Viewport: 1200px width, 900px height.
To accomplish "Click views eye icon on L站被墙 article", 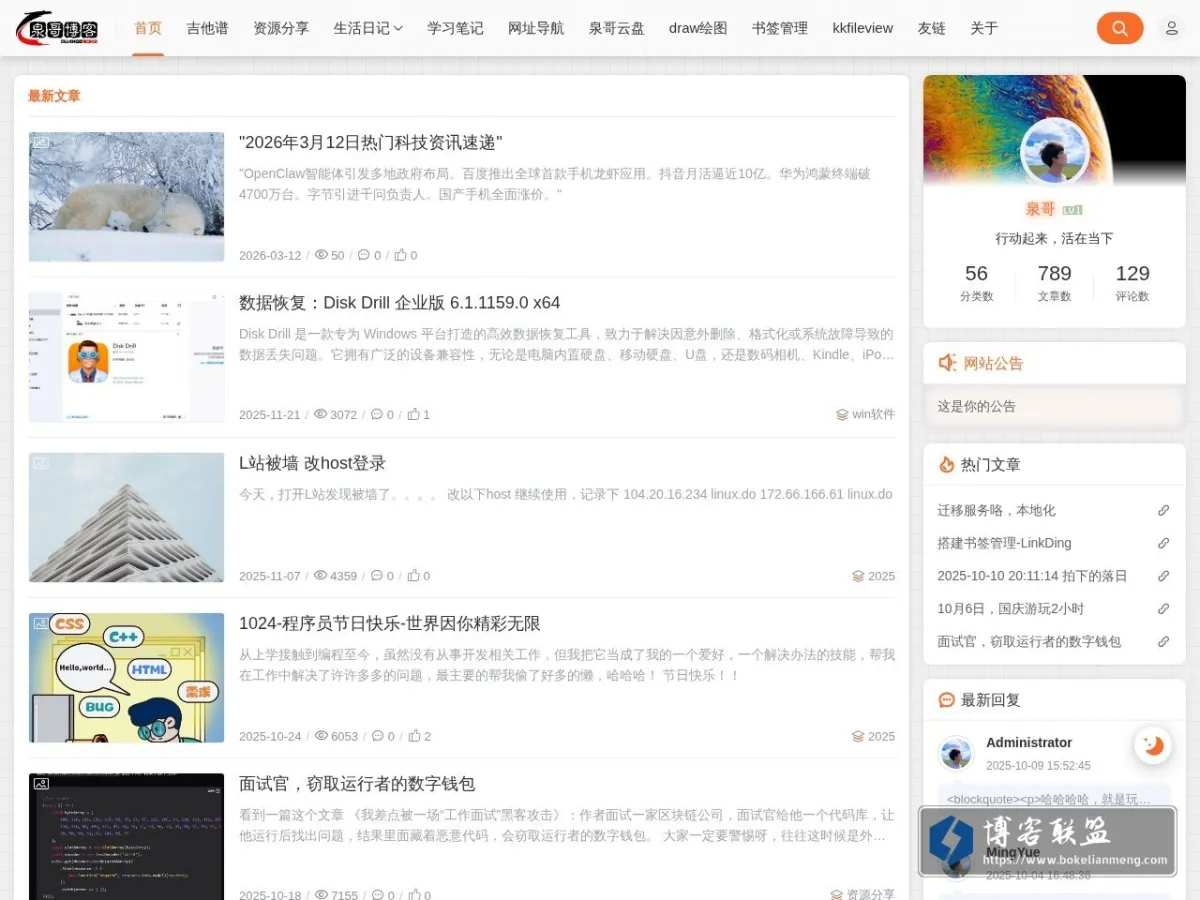I will pos(321,575).
